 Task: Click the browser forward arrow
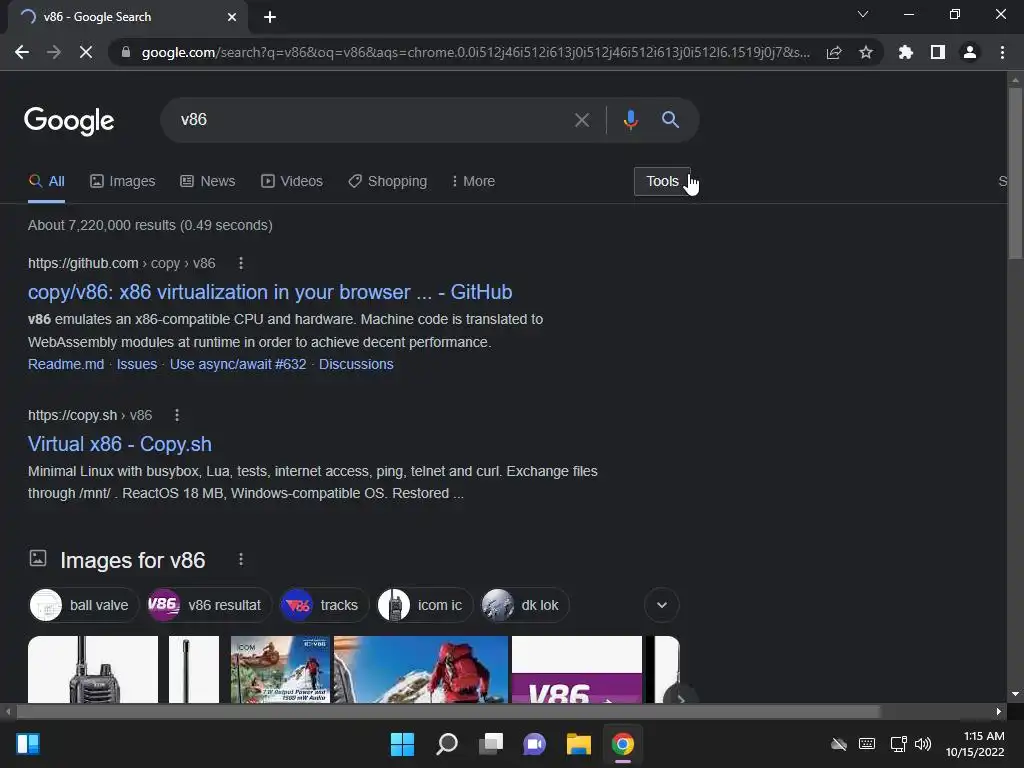coord(54,52)
